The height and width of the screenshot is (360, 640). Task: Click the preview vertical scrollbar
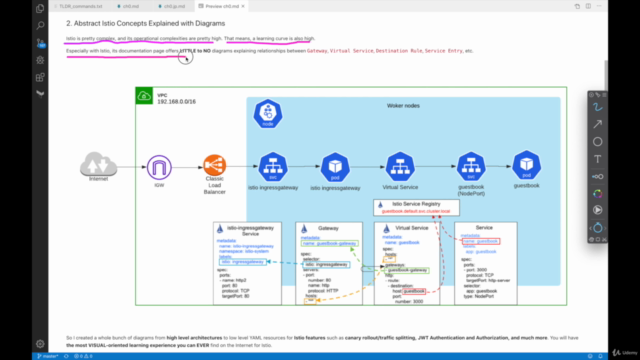pos(606,76)
